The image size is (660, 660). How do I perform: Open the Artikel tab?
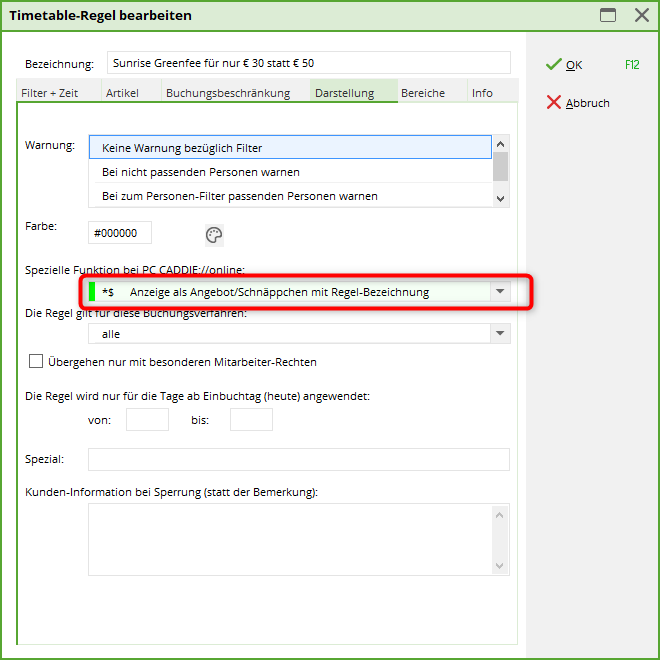(x=122, y=93)
